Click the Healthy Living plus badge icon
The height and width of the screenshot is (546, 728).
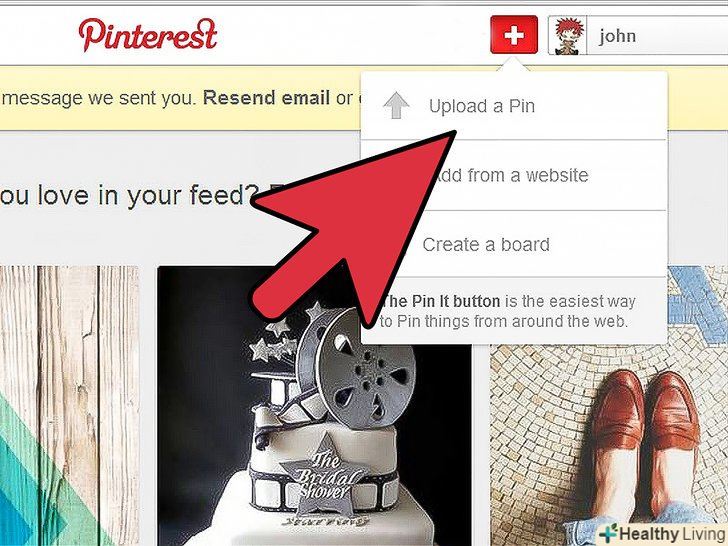pos(608,533)
